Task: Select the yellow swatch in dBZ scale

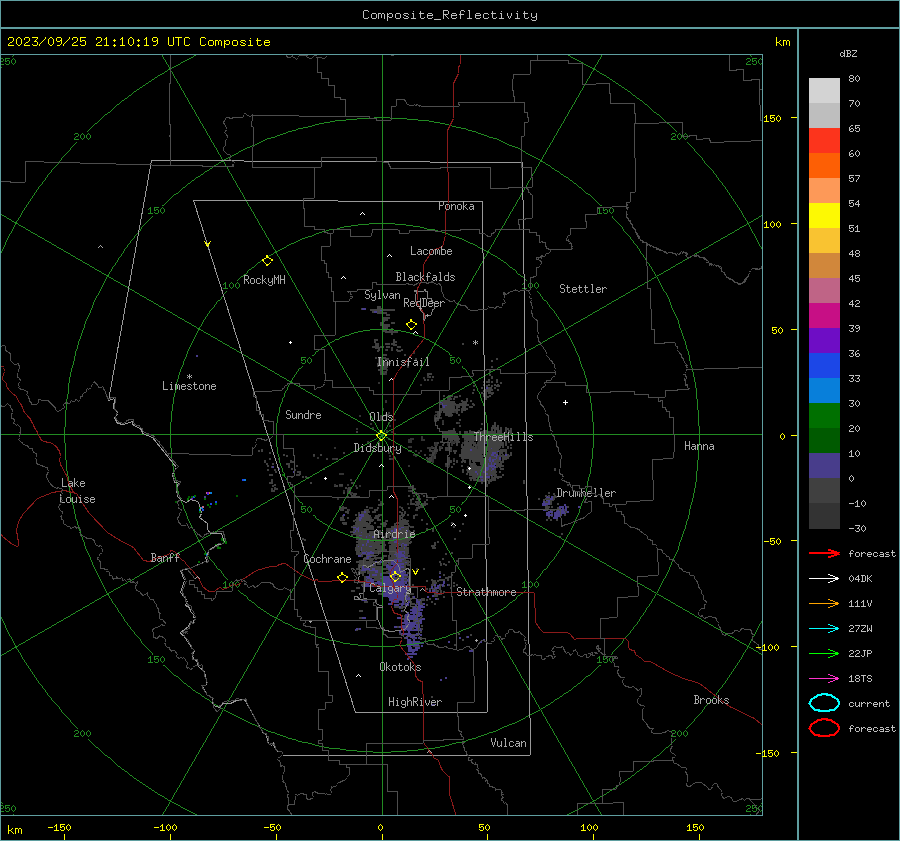Action: tap(824, 215)
